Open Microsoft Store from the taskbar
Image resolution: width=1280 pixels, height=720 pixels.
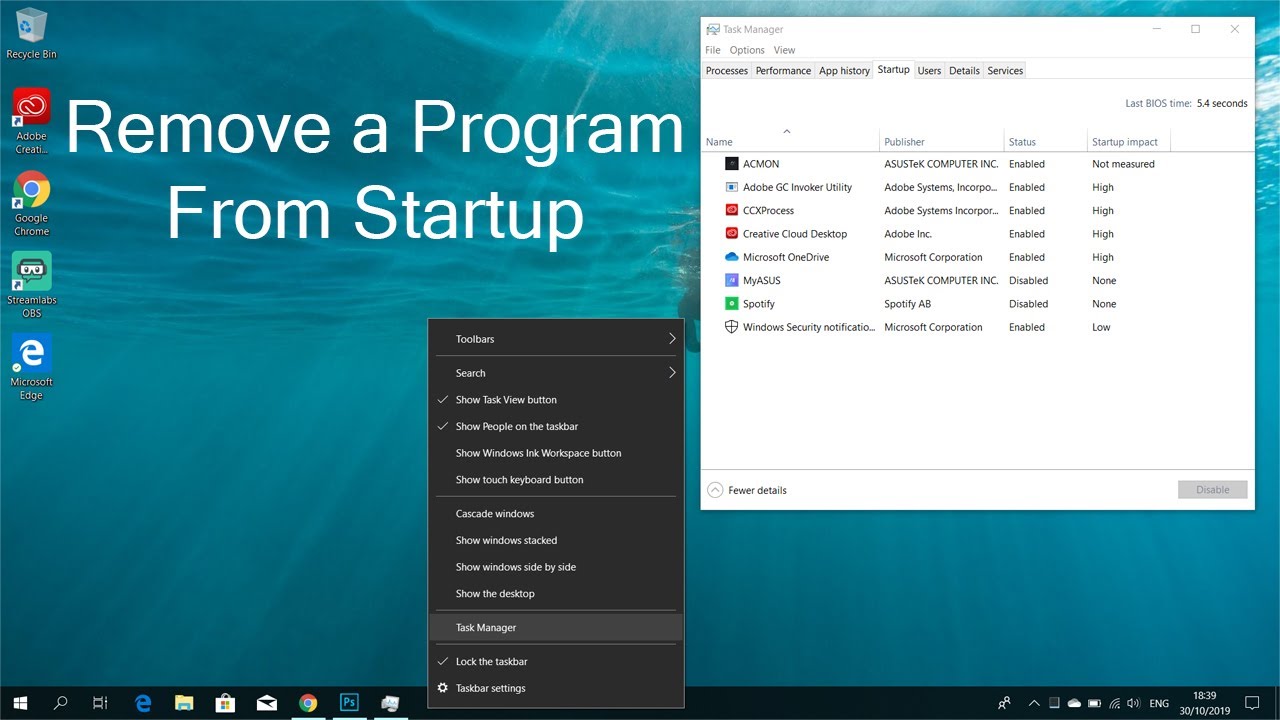(x=225, y=703)
